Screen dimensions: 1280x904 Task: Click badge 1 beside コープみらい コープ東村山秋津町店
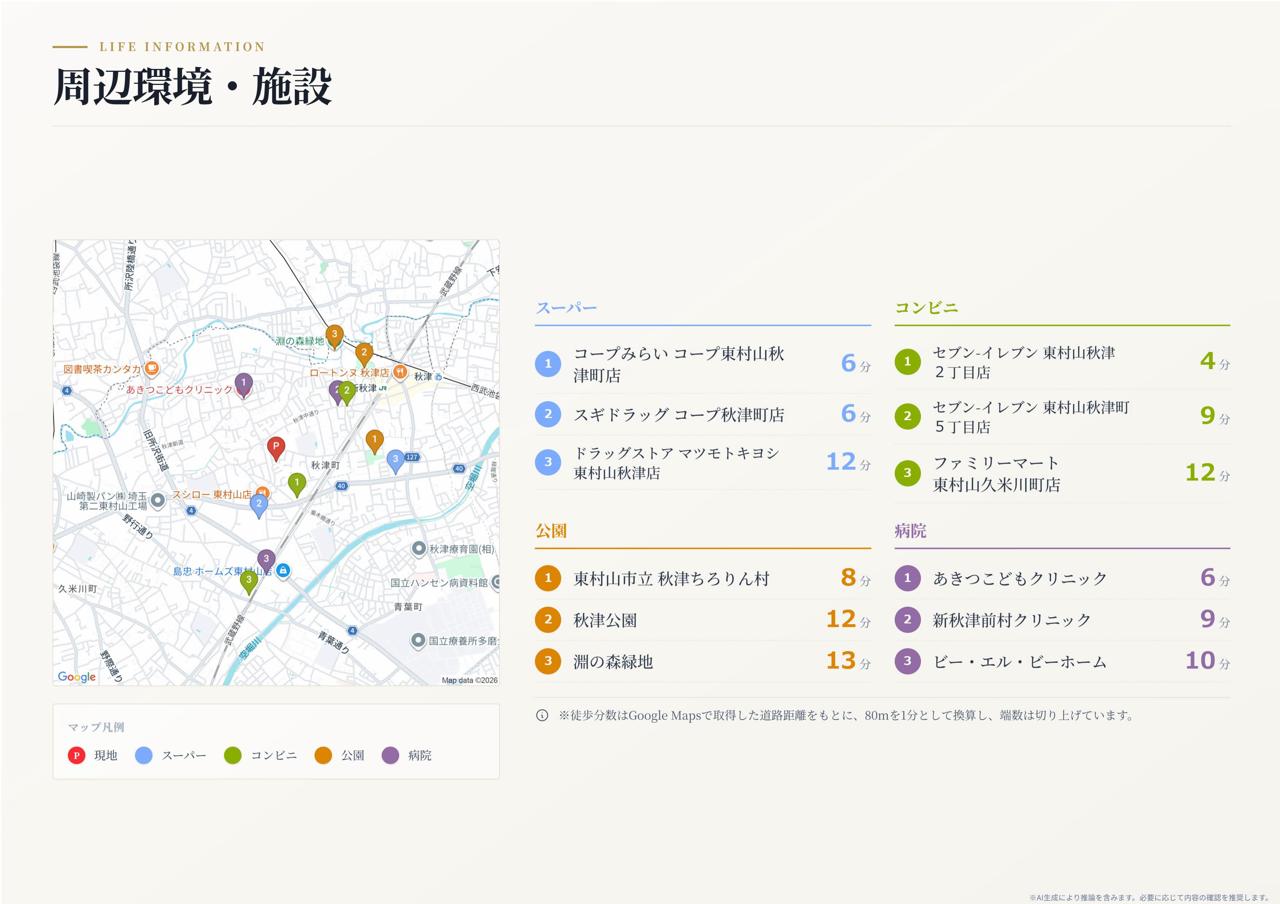click(548, 364)
